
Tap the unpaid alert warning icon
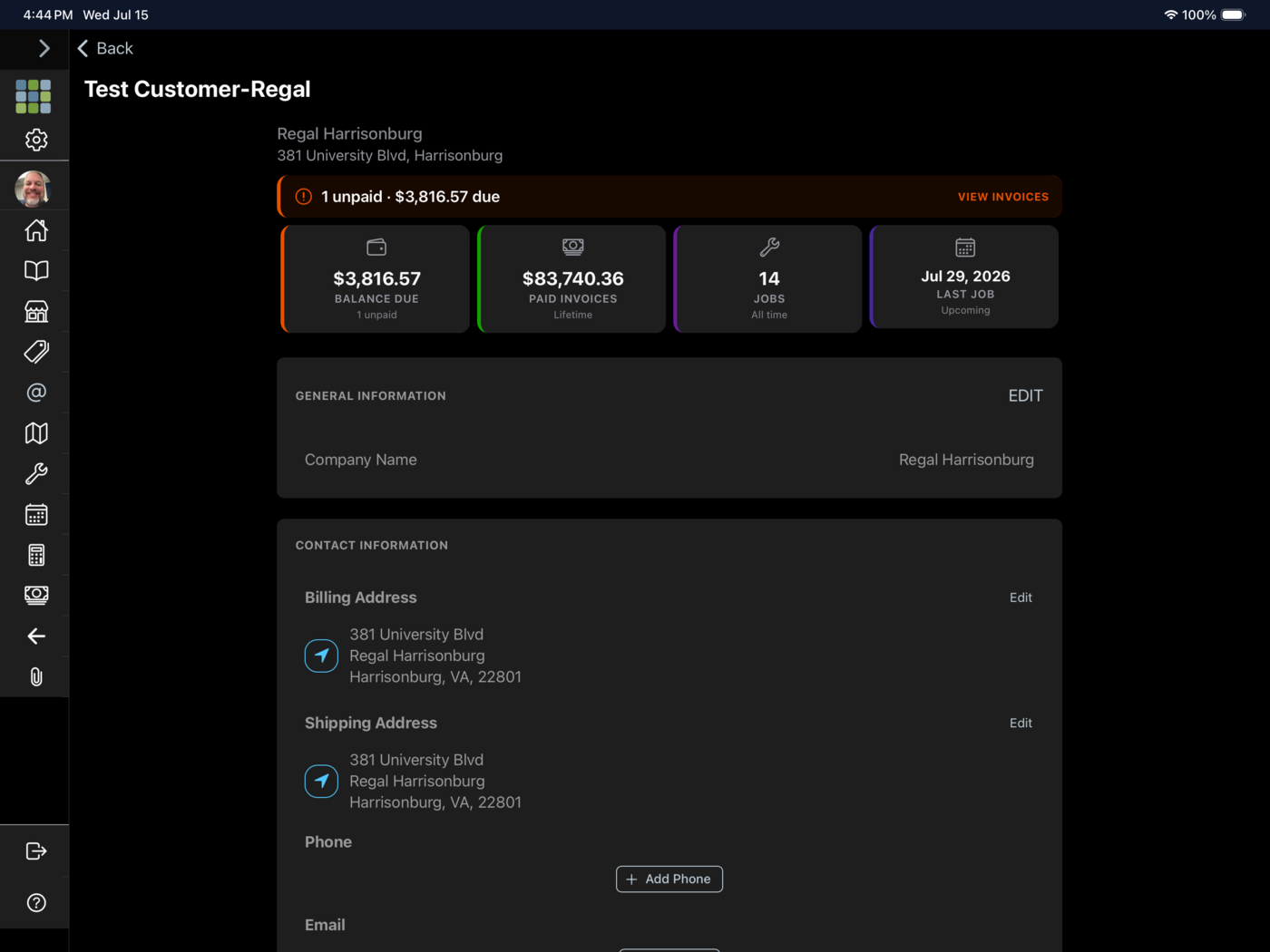pos(304,197)
